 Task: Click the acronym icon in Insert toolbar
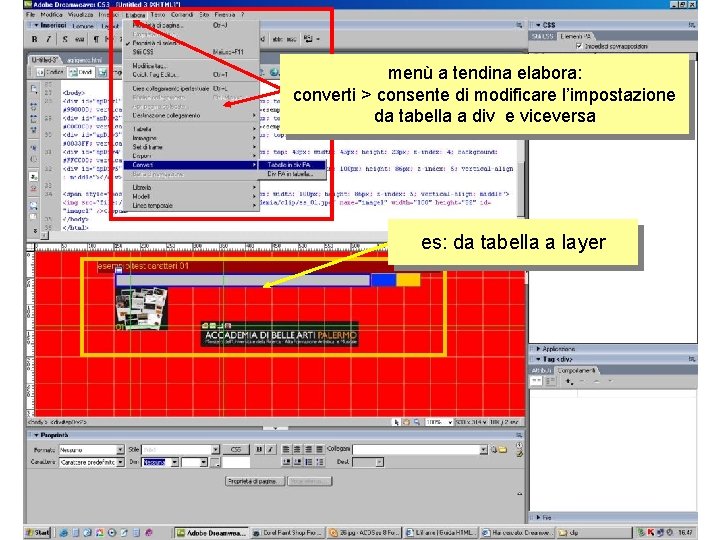tap(291, 39)
